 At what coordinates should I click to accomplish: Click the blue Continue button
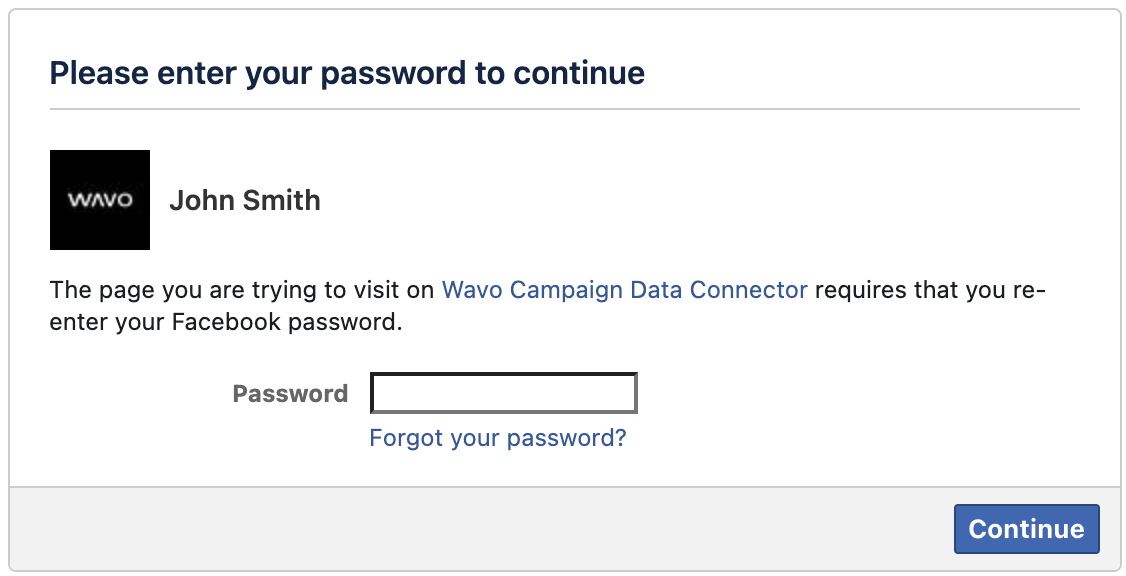coord(1026,529)
